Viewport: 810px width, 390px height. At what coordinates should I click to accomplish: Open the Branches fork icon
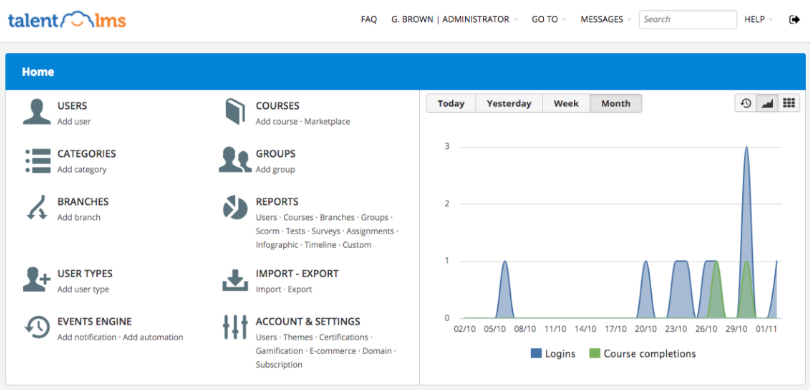click(37, 209)
